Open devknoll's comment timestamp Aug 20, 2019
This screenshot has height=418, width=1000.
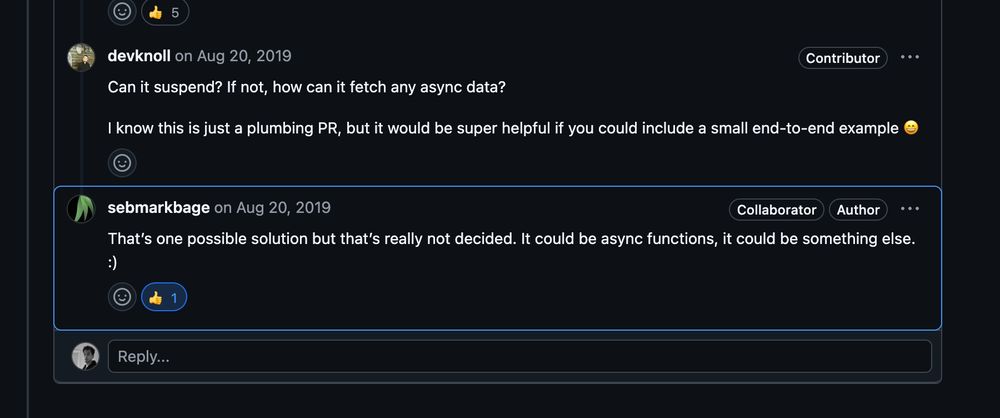244,56
